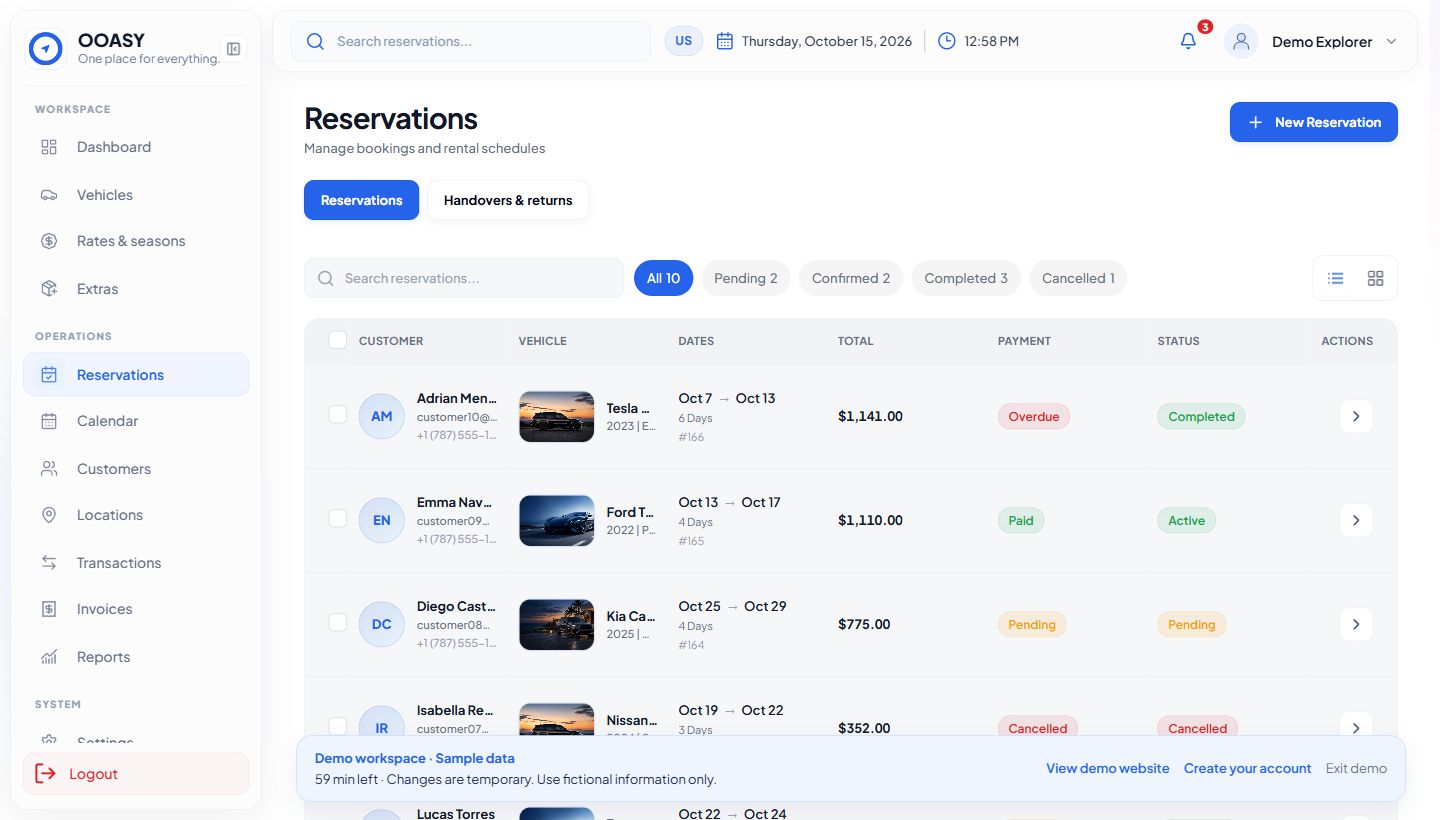Click the Vehicles car icon

tap(49, 195)
